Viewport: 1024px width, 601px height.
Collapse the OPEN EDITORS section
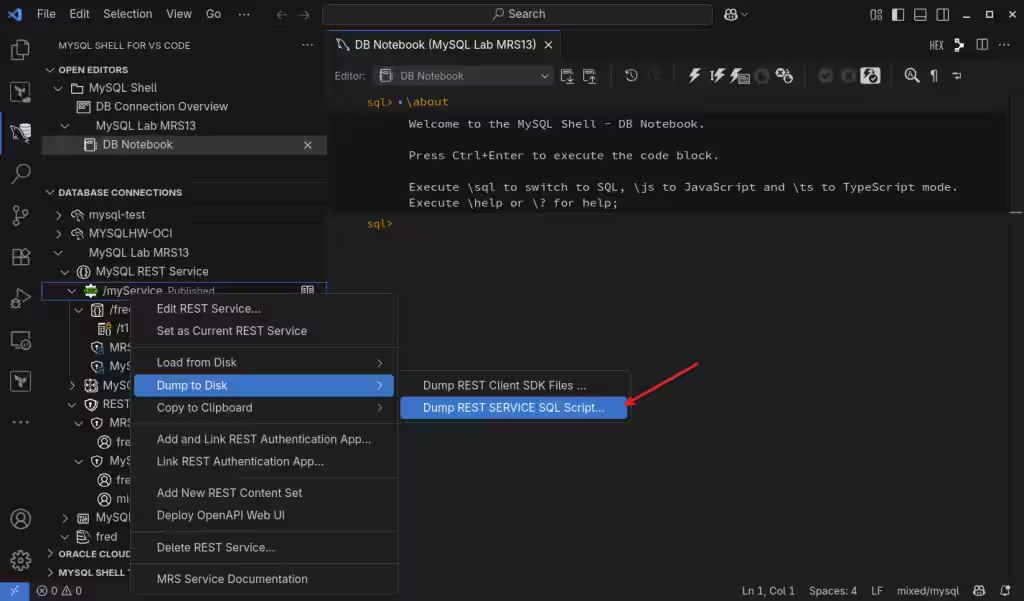pyautogui.click(x=50, y=70)
